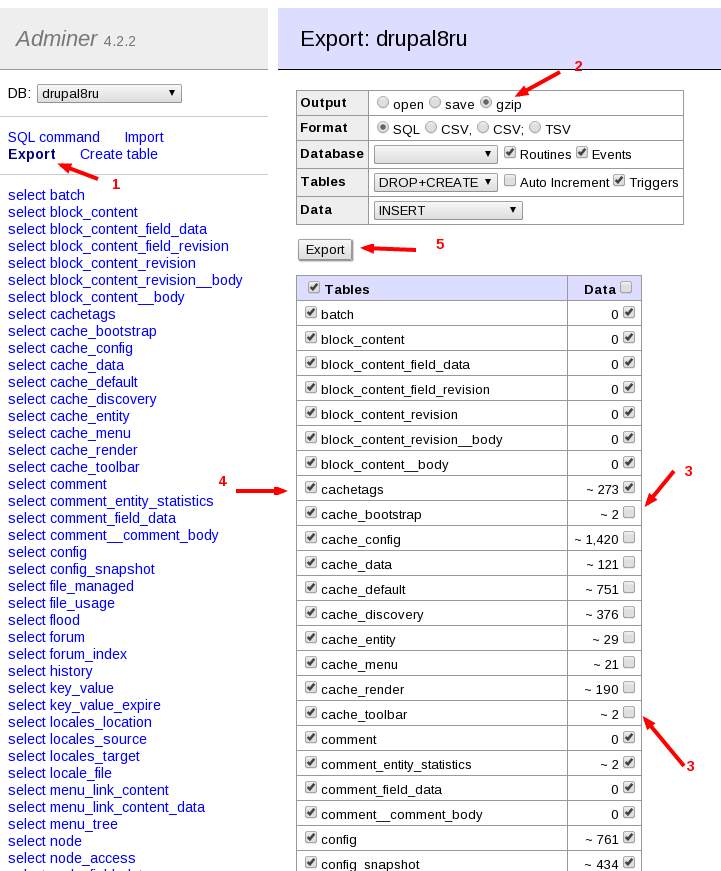Toggle the comment_field_data data checkbox

click(x=629, y=787)
